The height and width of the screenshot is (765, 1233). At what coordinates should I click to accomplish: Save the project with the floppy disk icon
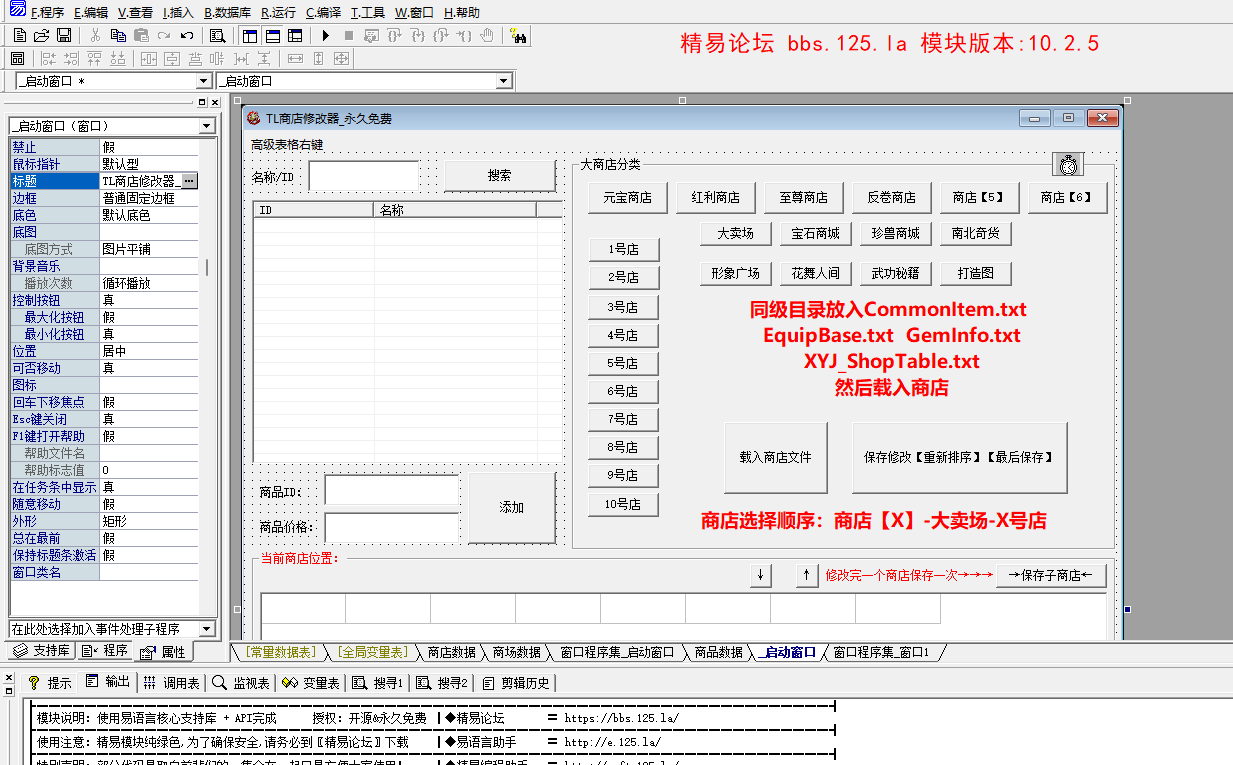tap(64, 36)
